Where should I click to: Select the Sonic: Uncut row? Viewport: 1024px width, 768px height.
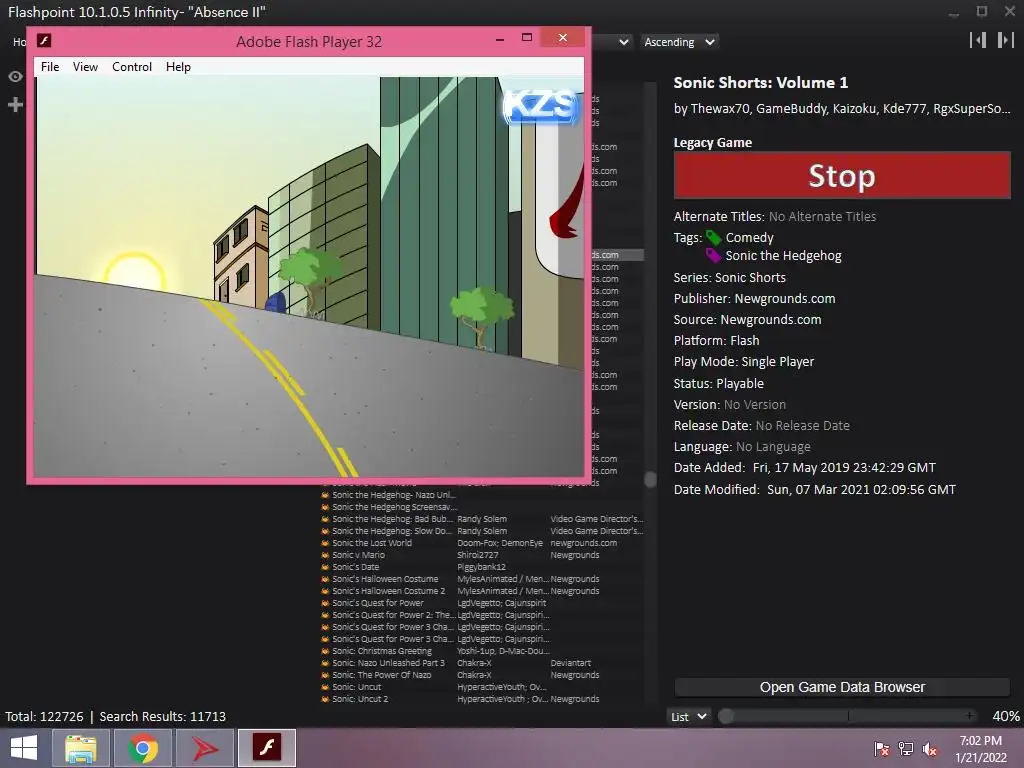[x=482, y=687]
